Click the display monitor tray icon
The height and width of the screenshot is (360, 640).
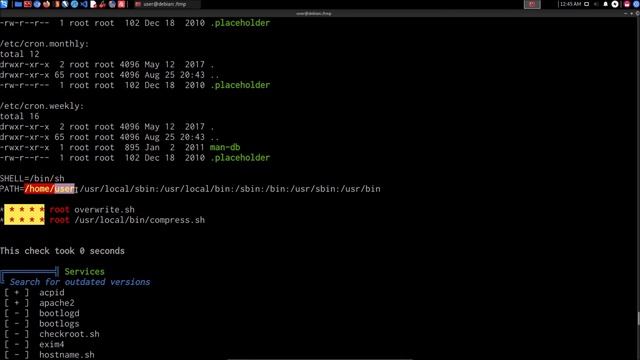pos(587,4)
